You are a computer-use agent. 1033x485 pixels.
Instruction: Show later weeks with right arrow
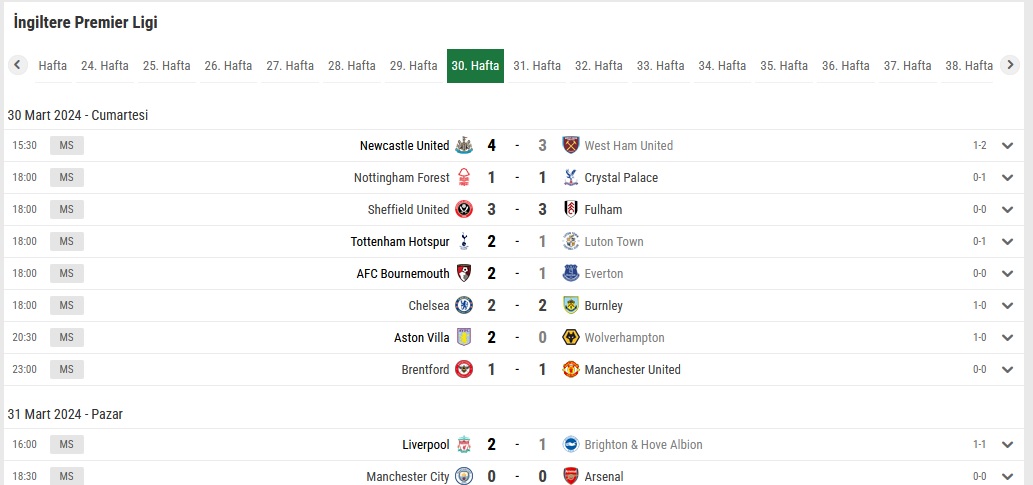(x=1010, y=65)
